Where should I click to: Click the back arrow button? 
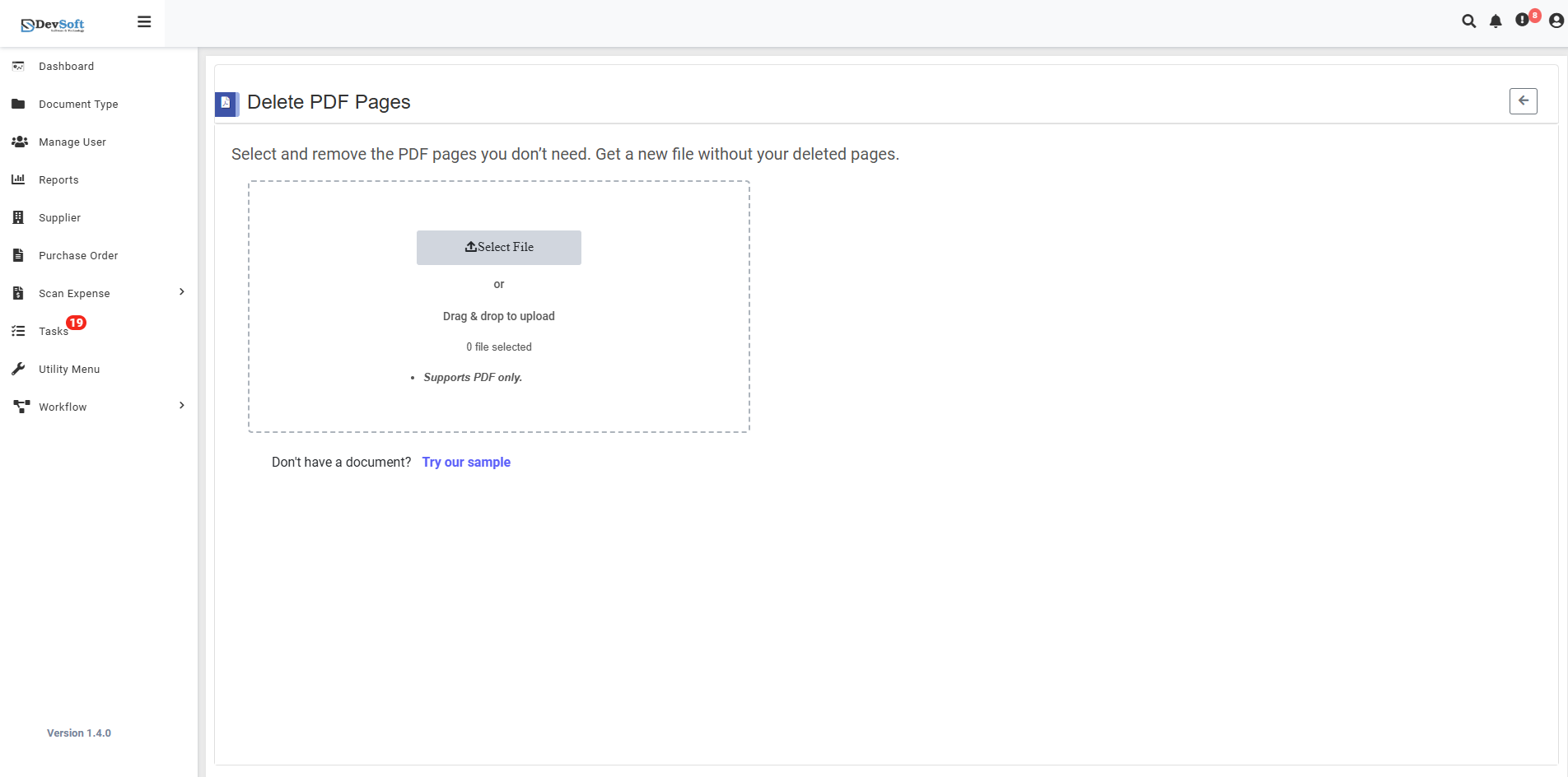click(1523, 101)
